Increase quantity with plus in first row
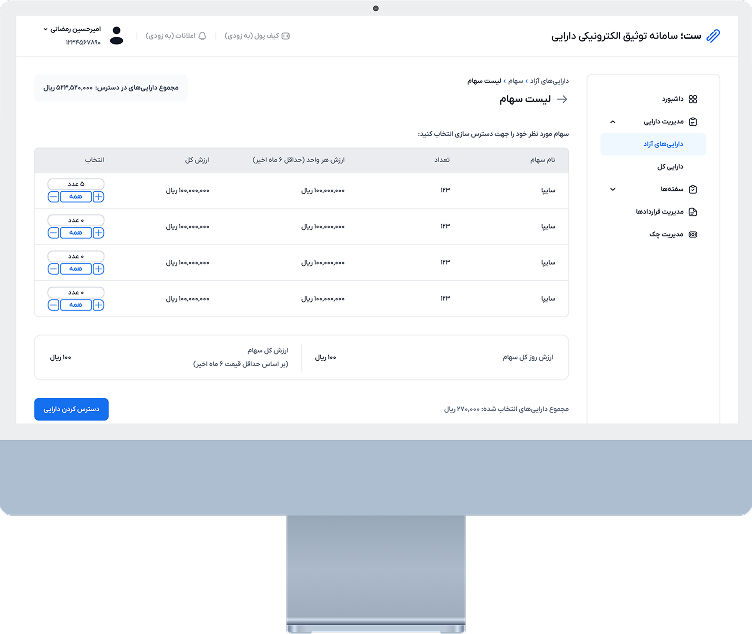This screenshot has height=634, width=752. click(x=98, y=197)
